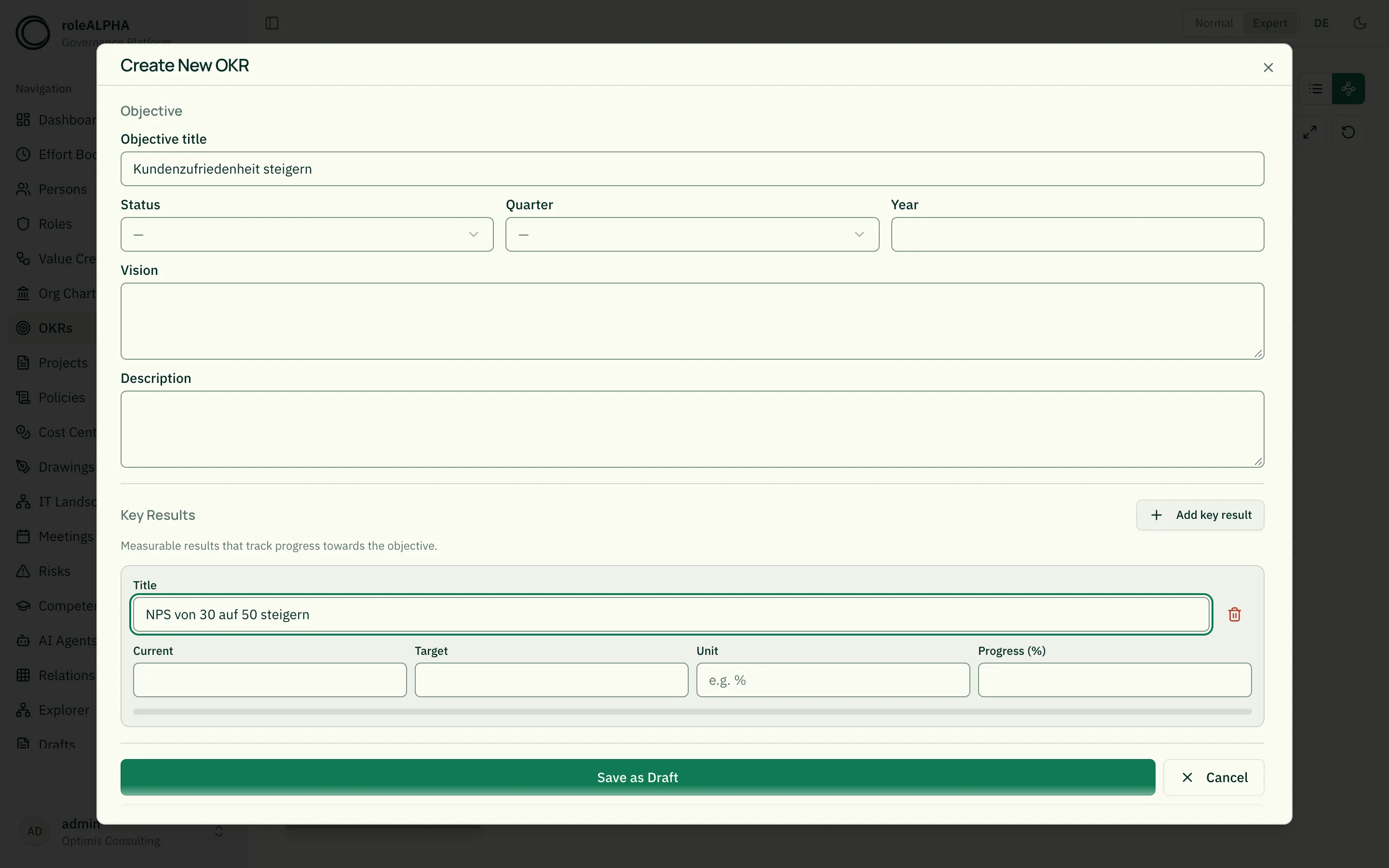Click Add key result button

(x=1200, y=515)
